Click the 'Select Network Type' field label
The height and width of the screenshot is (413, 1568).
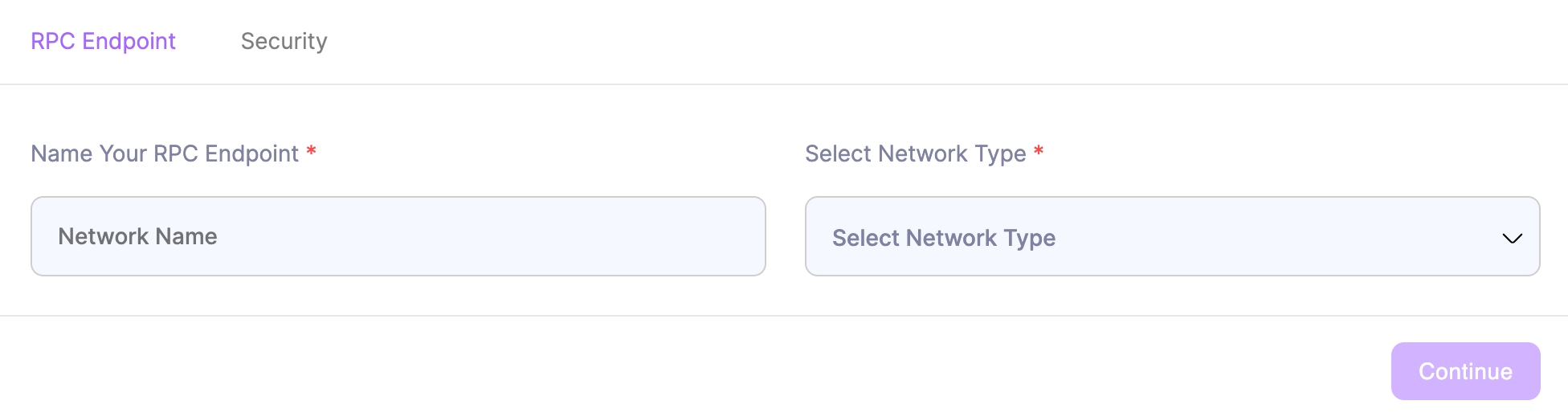915,153
